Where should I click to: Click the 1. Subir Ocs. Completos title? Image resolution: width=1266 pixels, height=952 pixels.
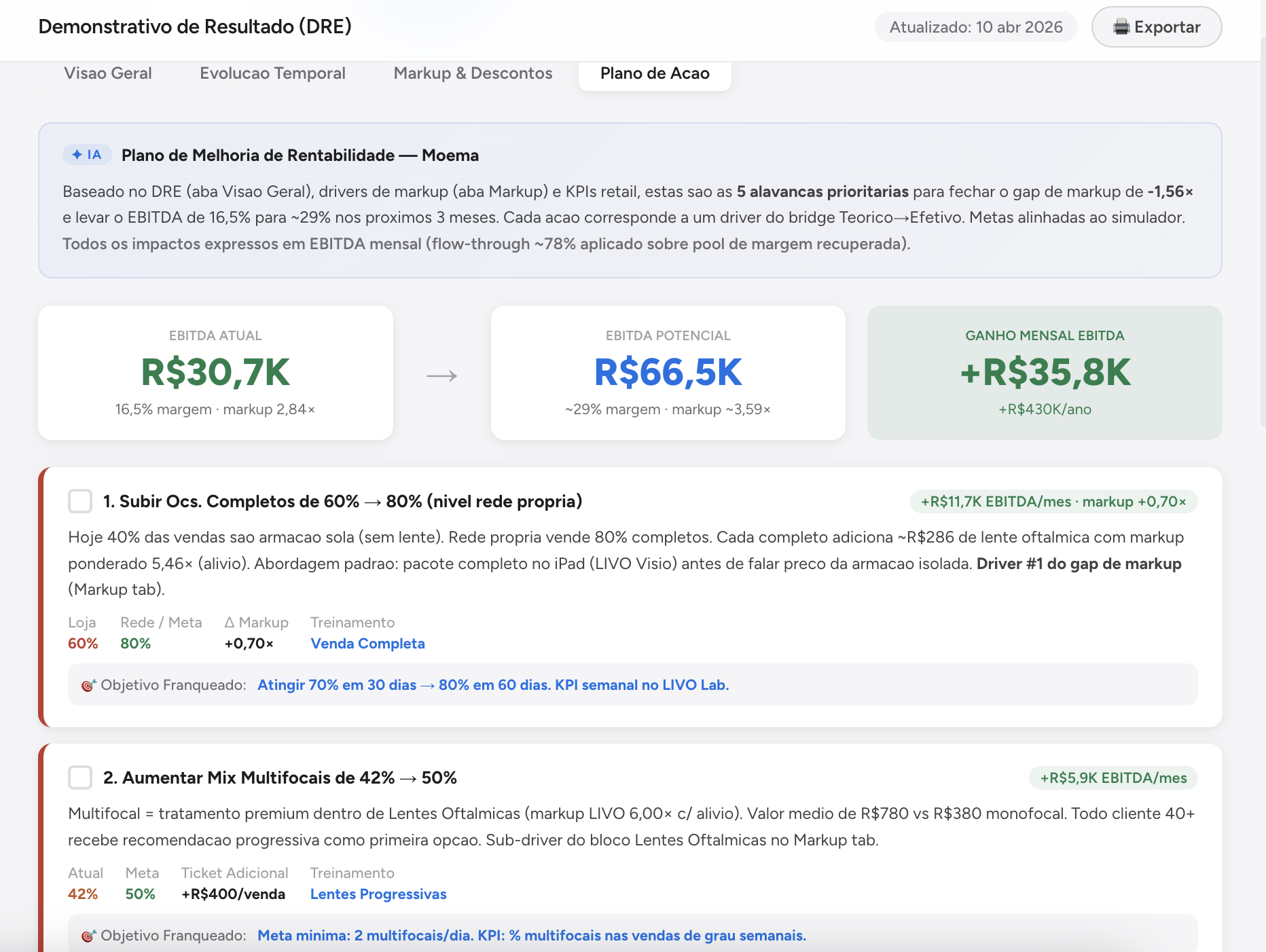click(343, 502)
